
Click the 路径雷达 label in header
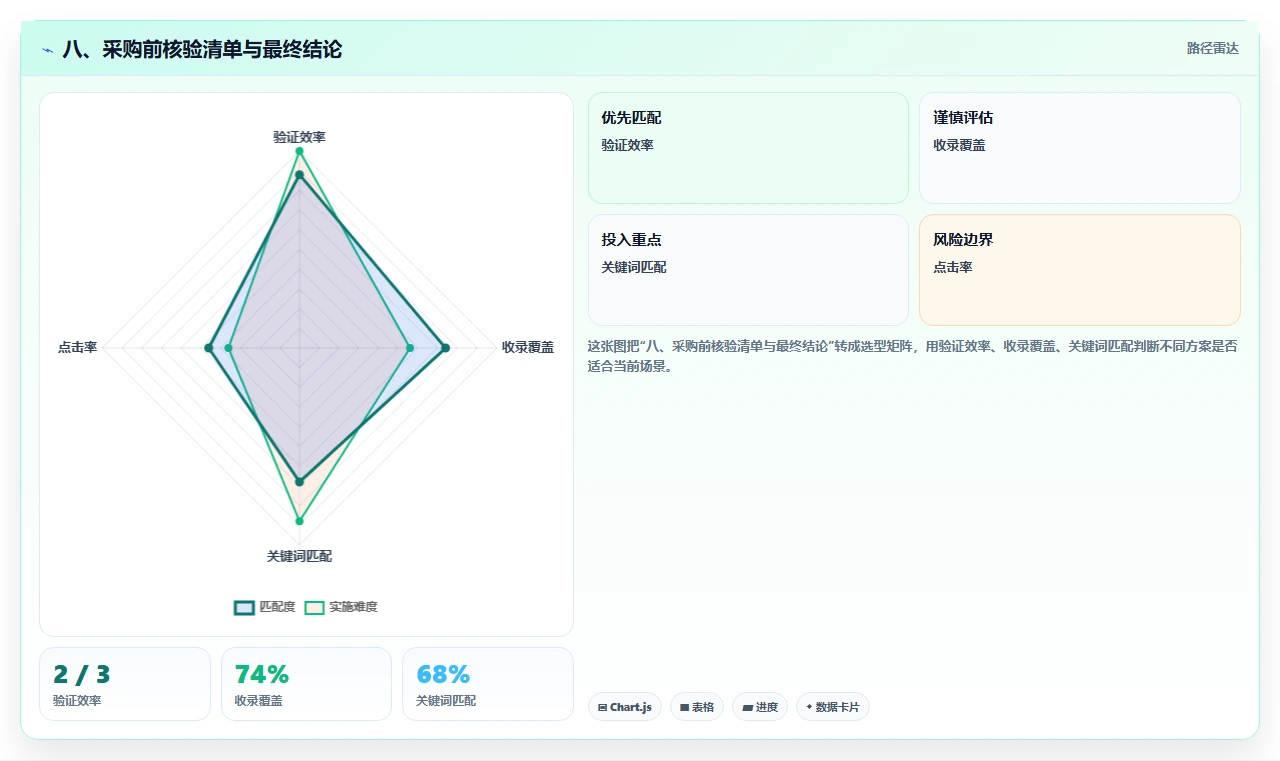[x=1212, y=48]
